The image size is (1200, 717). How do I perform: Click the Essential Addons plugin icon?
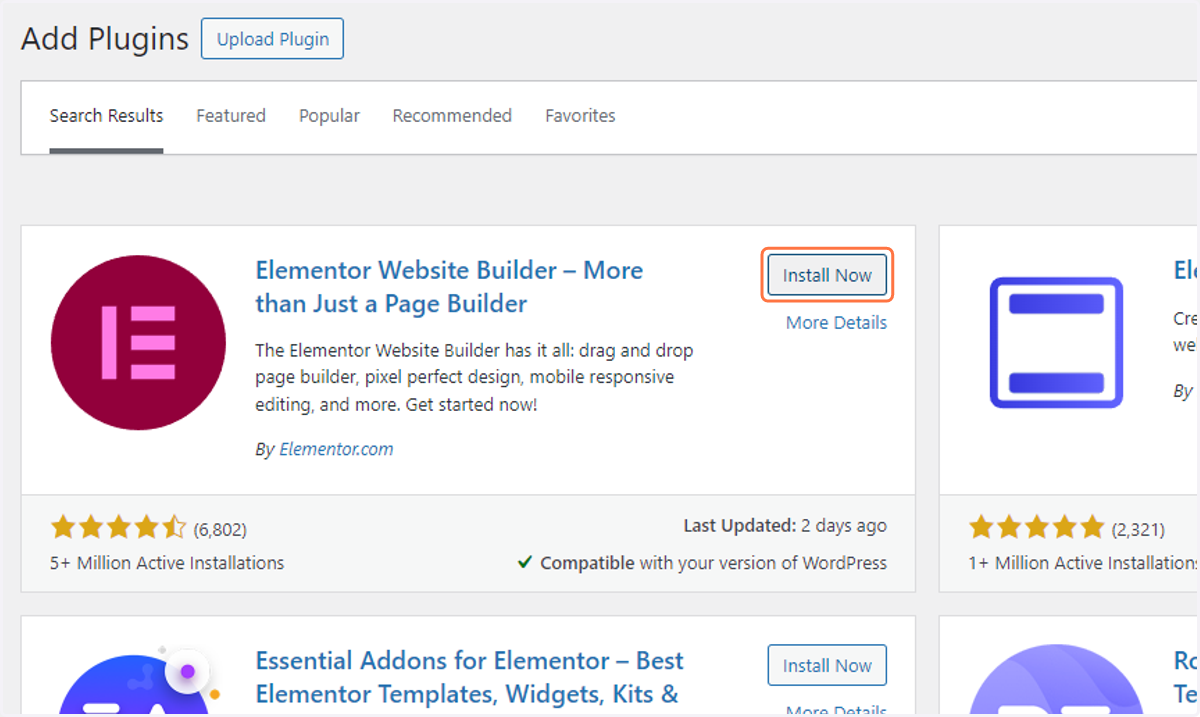138,680
